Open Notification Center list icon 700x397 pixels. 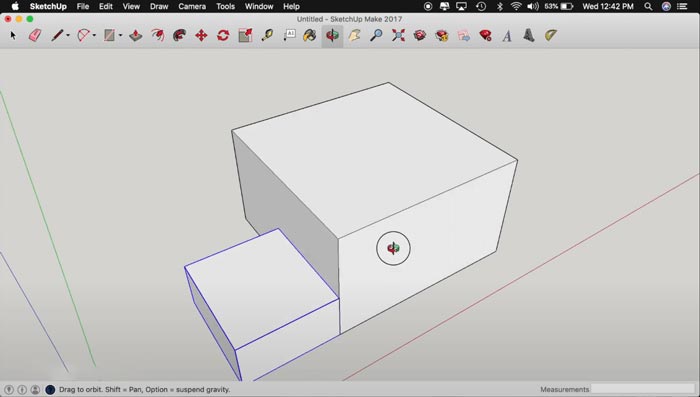(x=682, y=6)
